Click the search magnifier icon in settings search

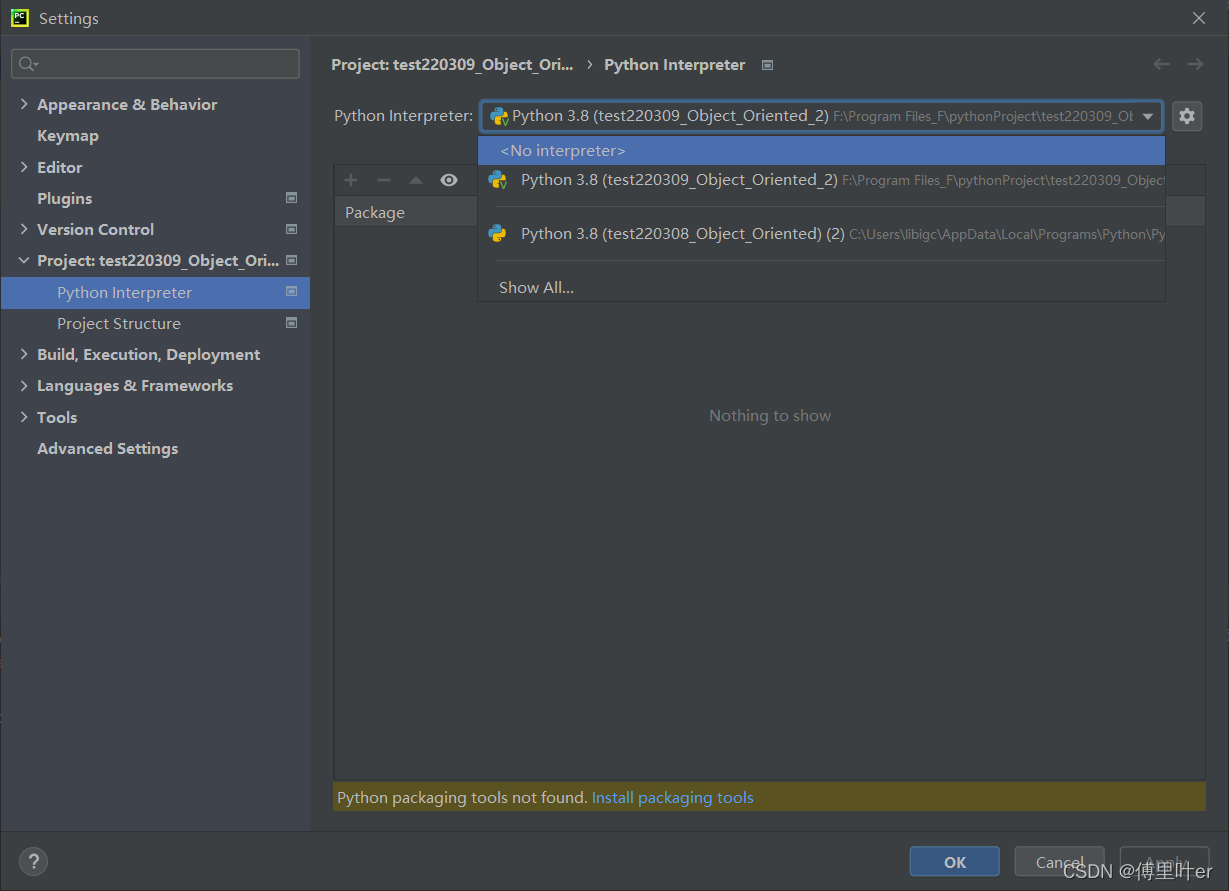click(27, 64)
